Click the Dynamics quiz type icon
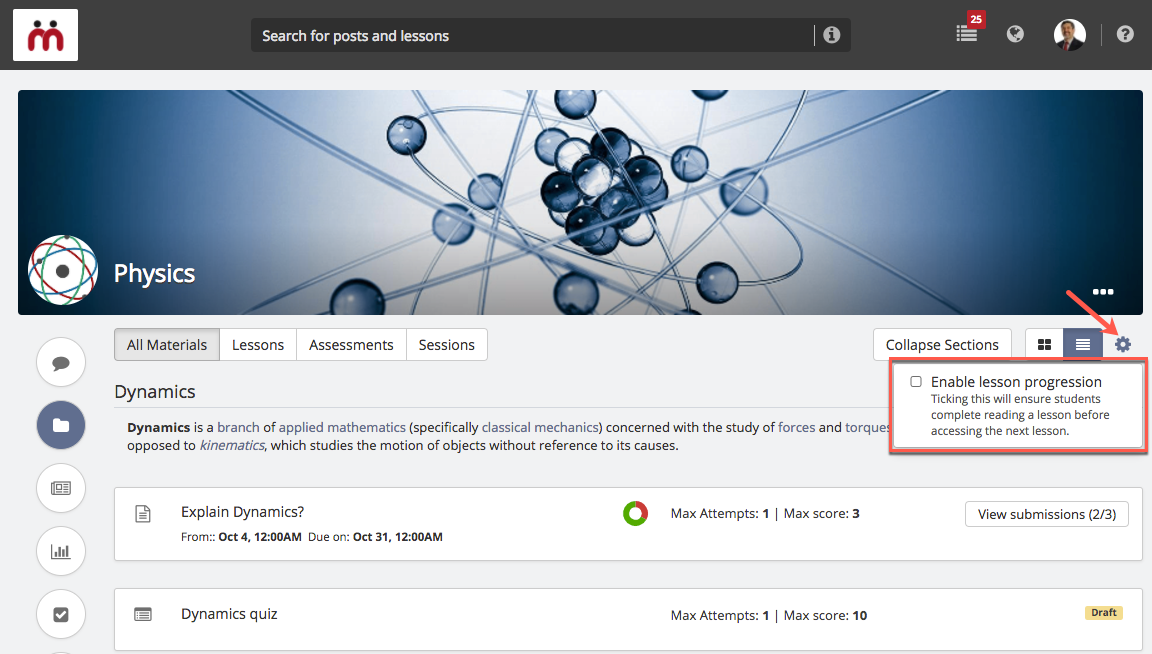Screen dimensions: 1152x654 [x=143, y=614]
